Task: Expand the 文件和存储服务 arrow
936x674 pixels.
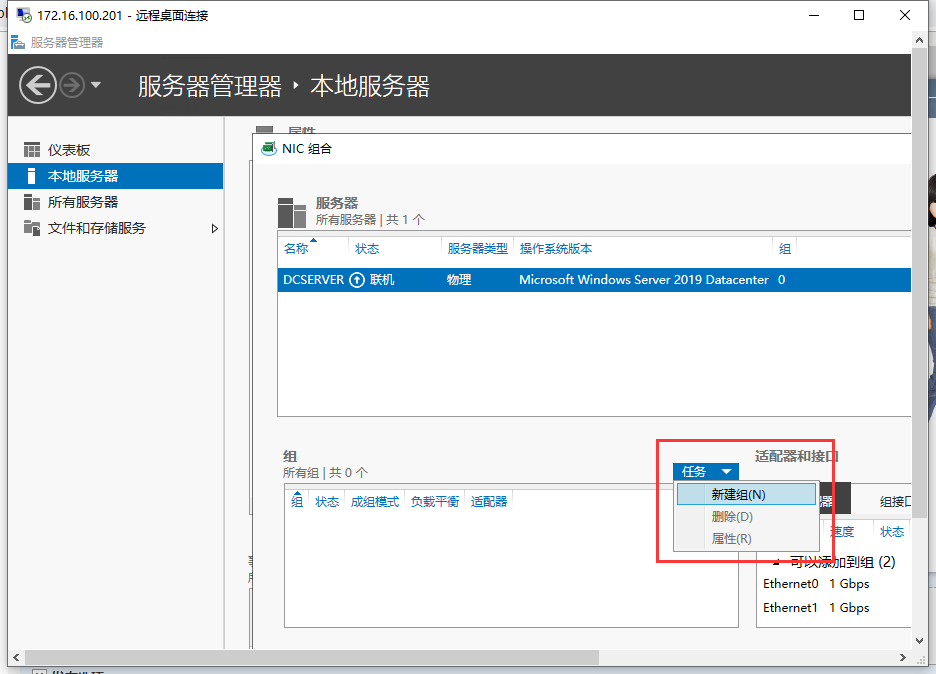Action: pos(214,229)
